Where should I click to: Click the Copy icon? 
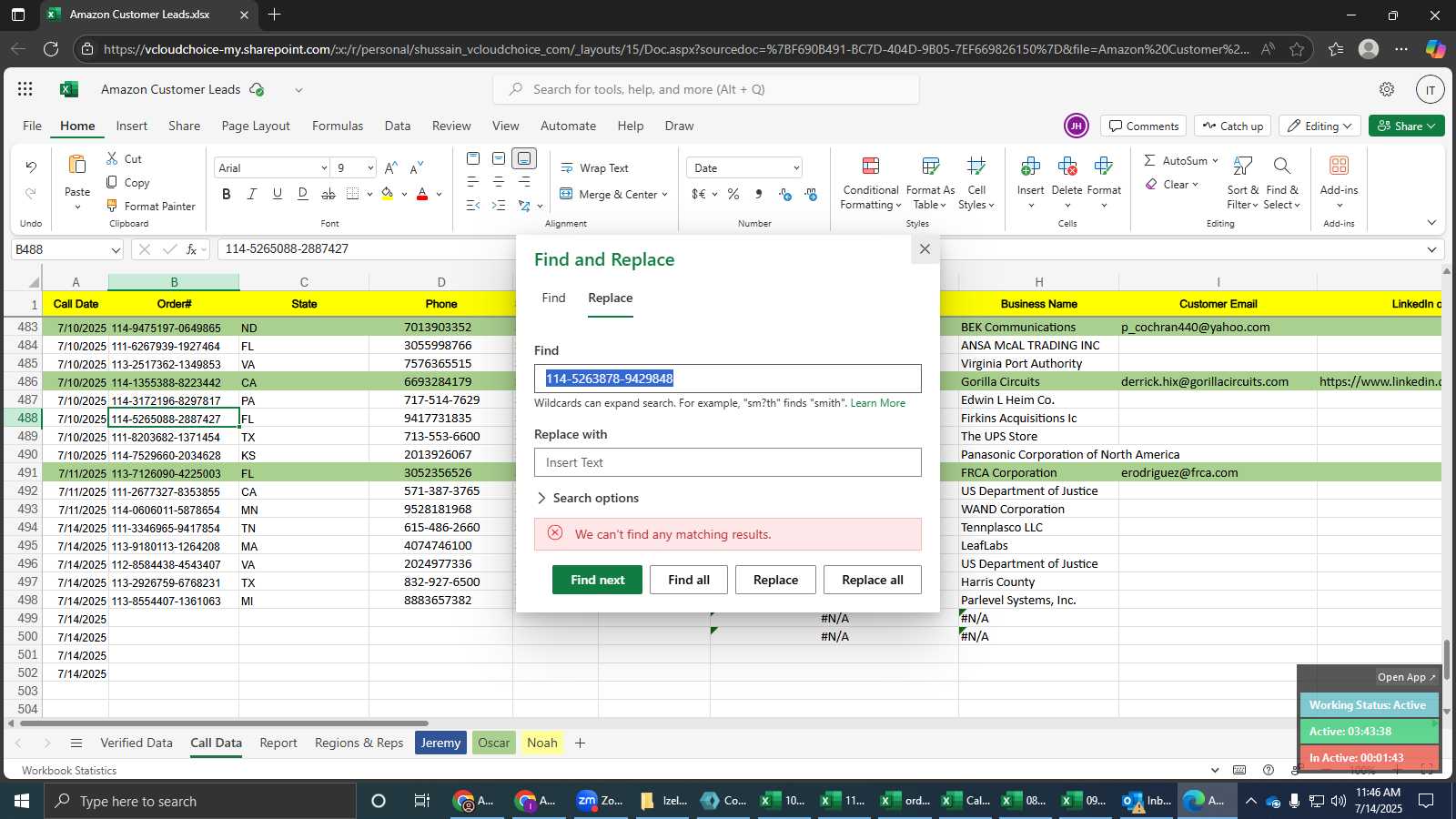[112, 182]
